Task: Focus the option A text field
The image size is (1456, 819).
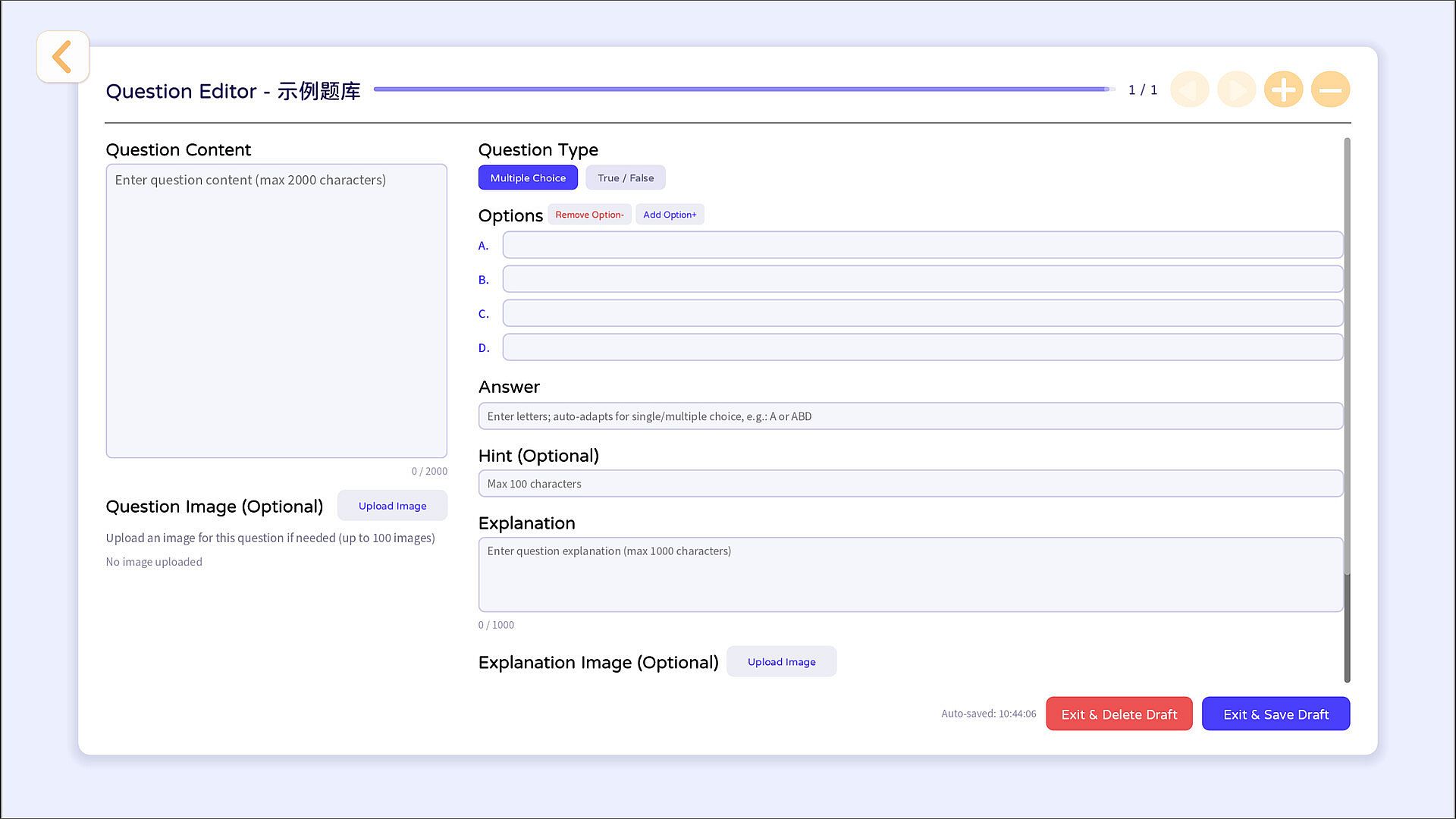Action: point(923,245)
